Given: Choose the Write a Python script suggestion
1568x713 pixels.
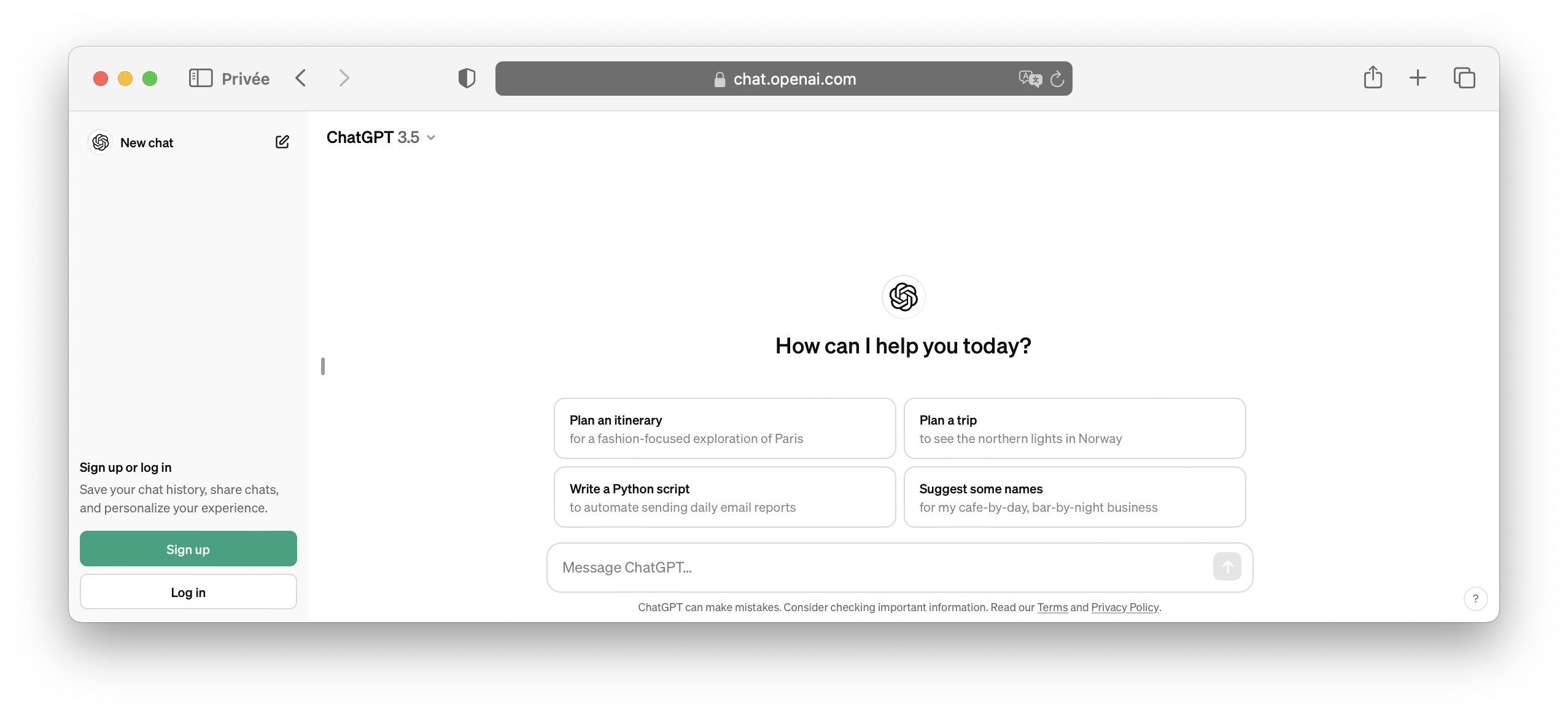Looking at the screenshot, I should coord(724,497).
